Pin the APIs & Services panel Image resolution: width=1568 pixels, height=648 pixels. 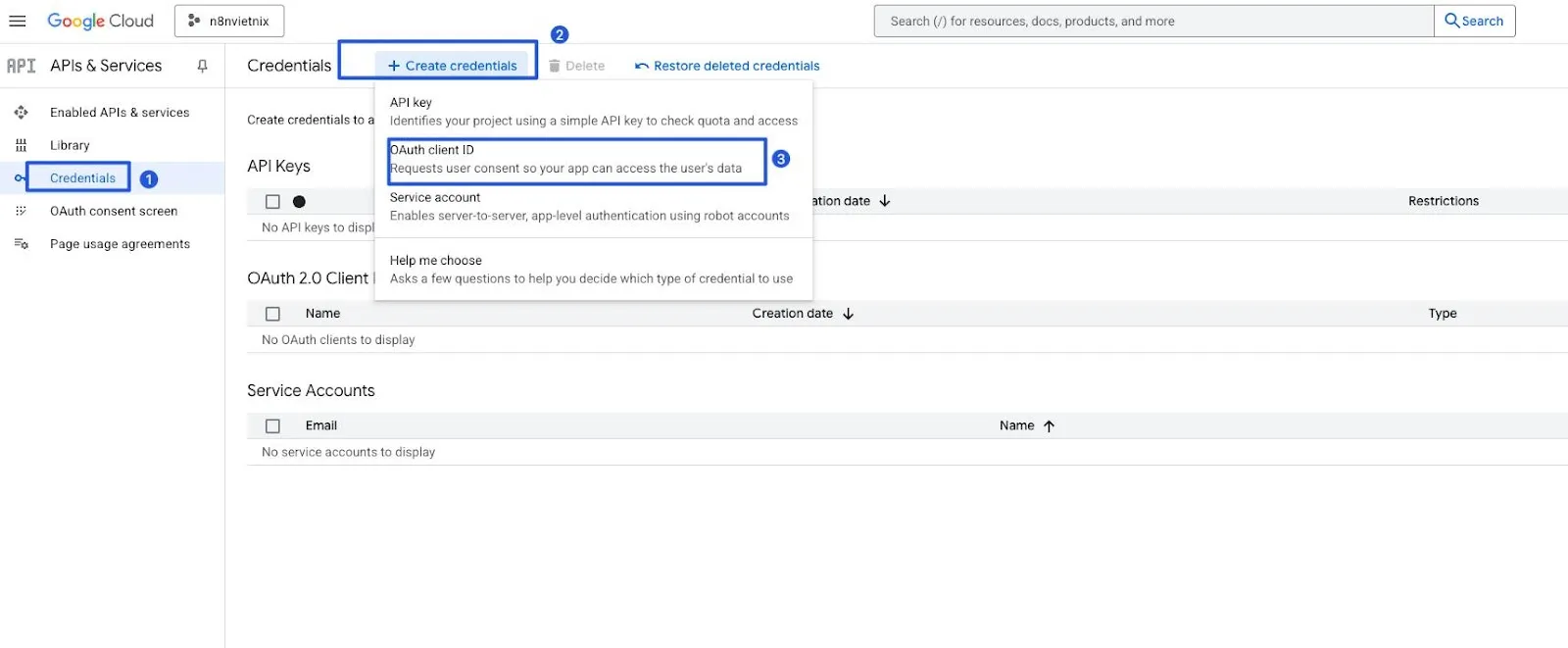202,66
